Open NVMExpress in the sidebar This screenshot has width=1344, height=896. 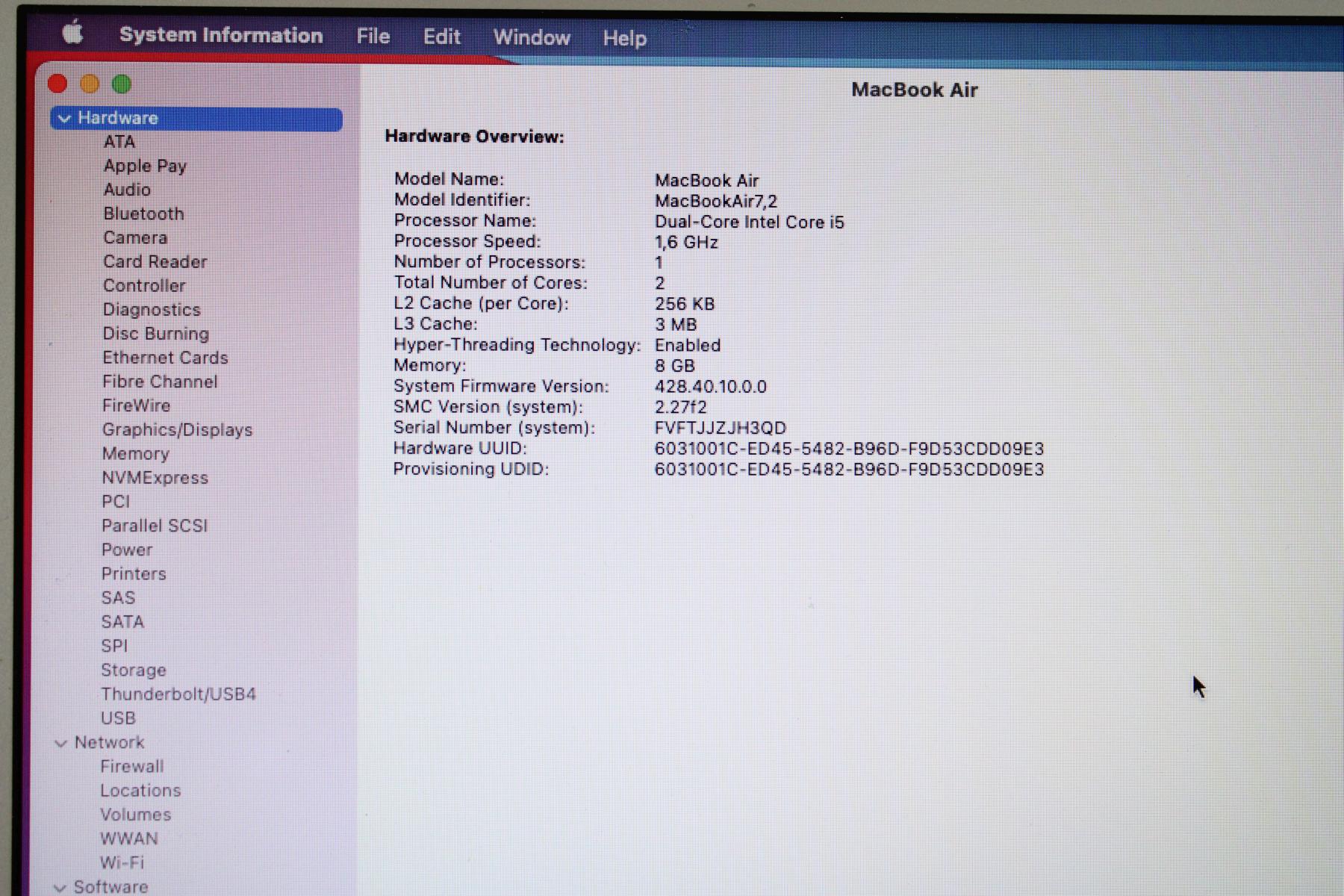[155, 478]
